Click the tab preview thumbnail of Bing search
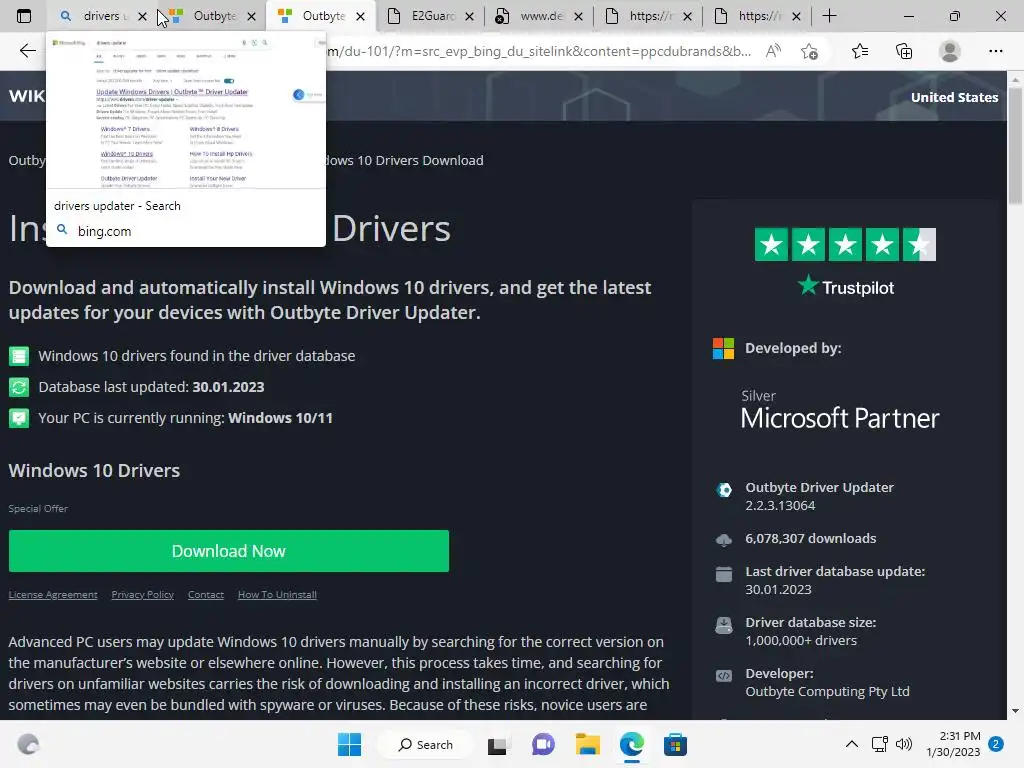This screenshot has width=1024, height=768. (186, 112)
